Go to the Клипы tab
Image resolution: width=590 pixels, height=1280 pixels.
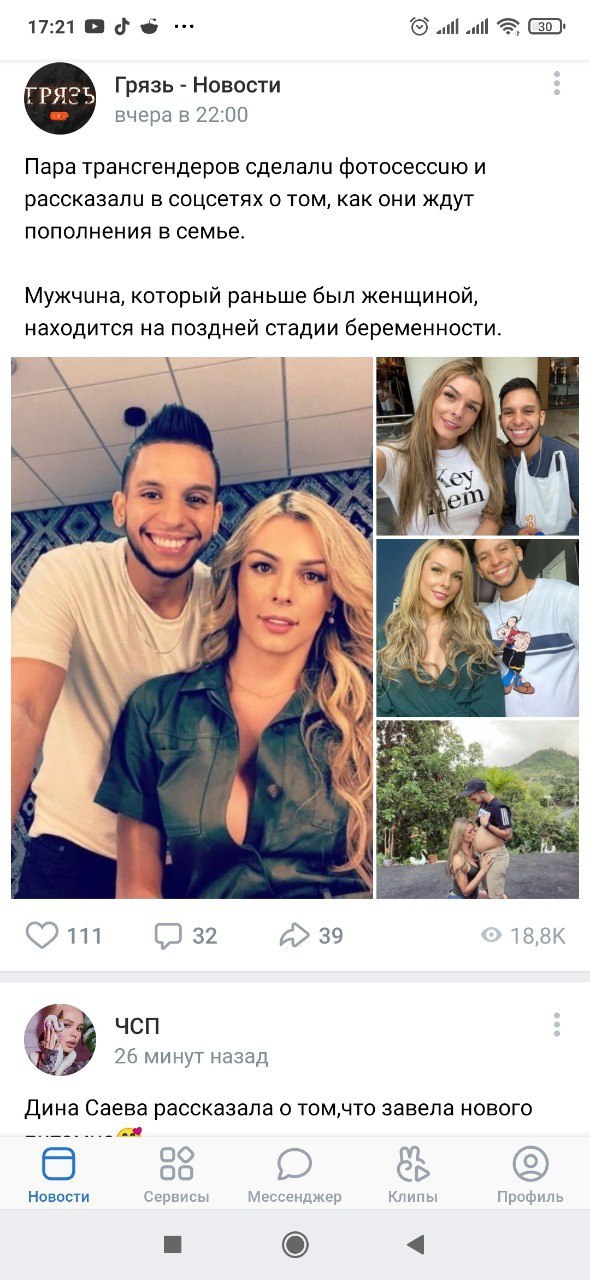413,1175
